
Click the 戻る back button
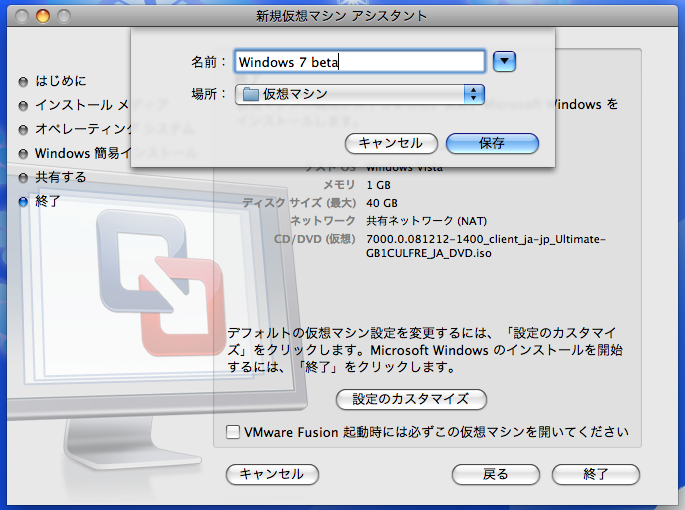click(496, 474)
